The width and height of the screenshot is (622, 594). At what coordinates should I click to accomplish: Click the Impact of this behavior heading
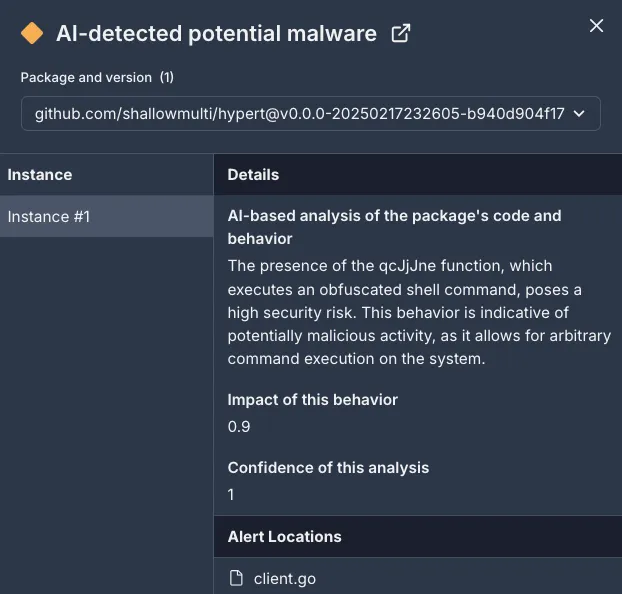click(313, 400)
